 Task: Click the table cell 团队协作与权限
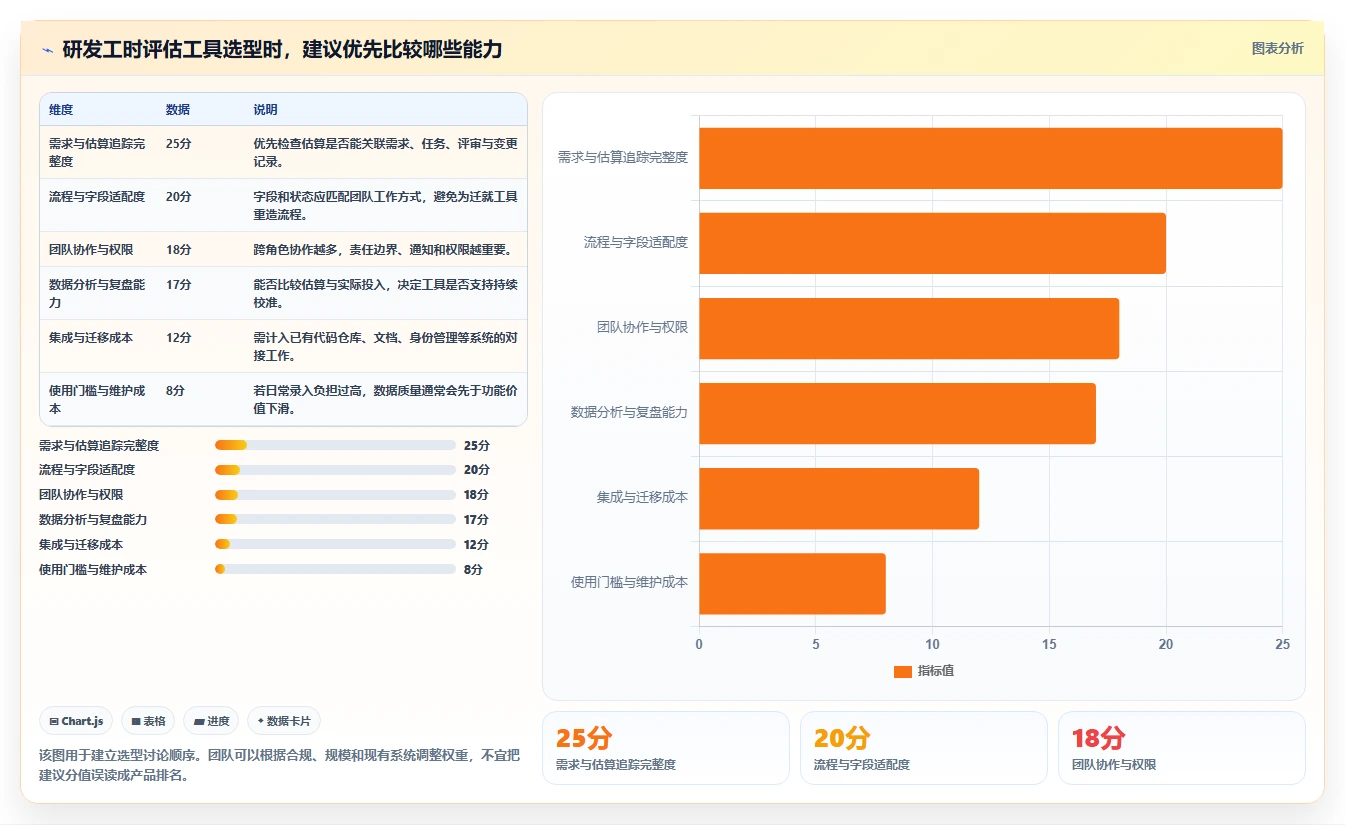pos(91,250)
